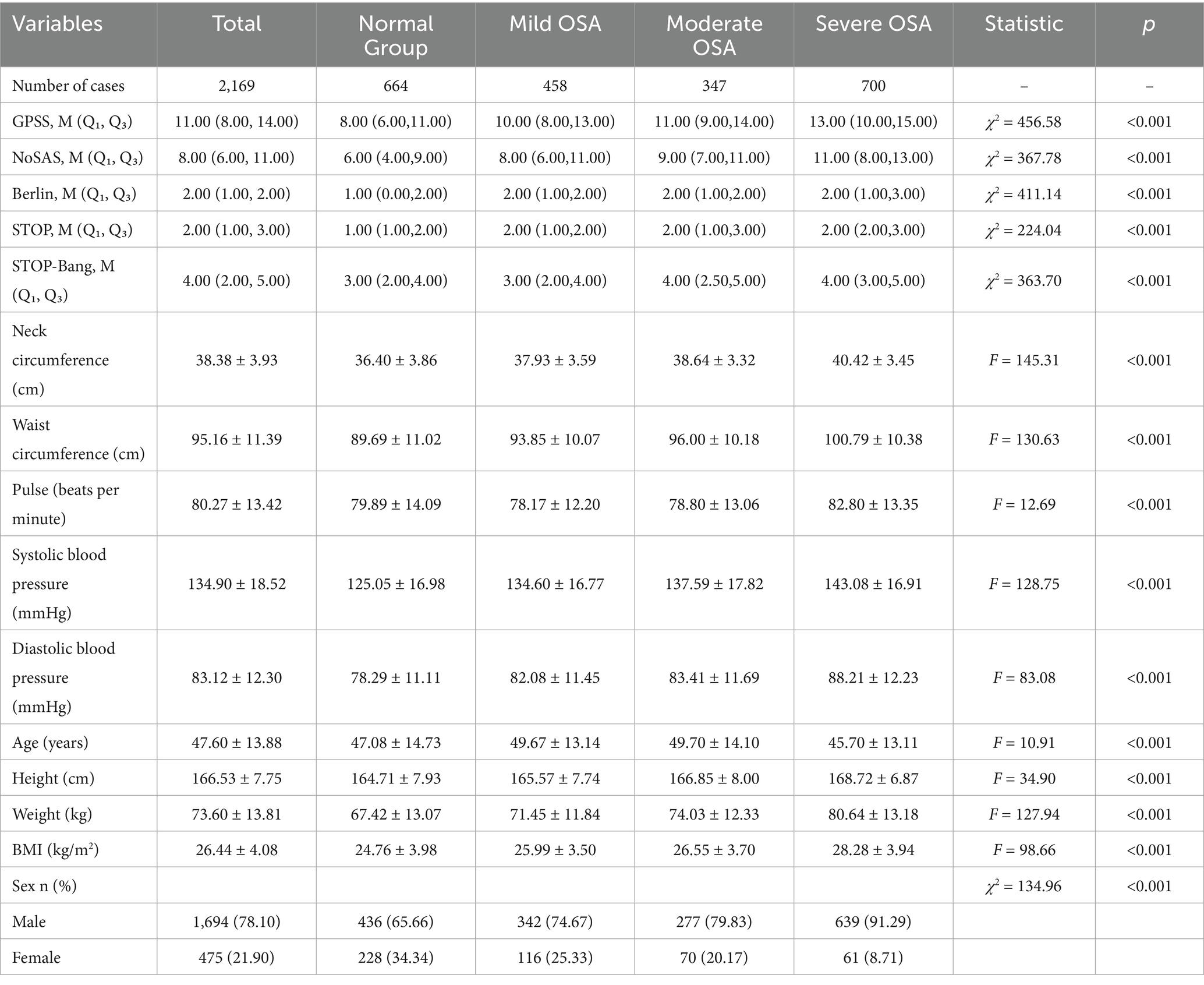Viewport: 1204px width, 985px height.
Task: Select the Moderate OSA column header
Action: click(x=714, y=35)
